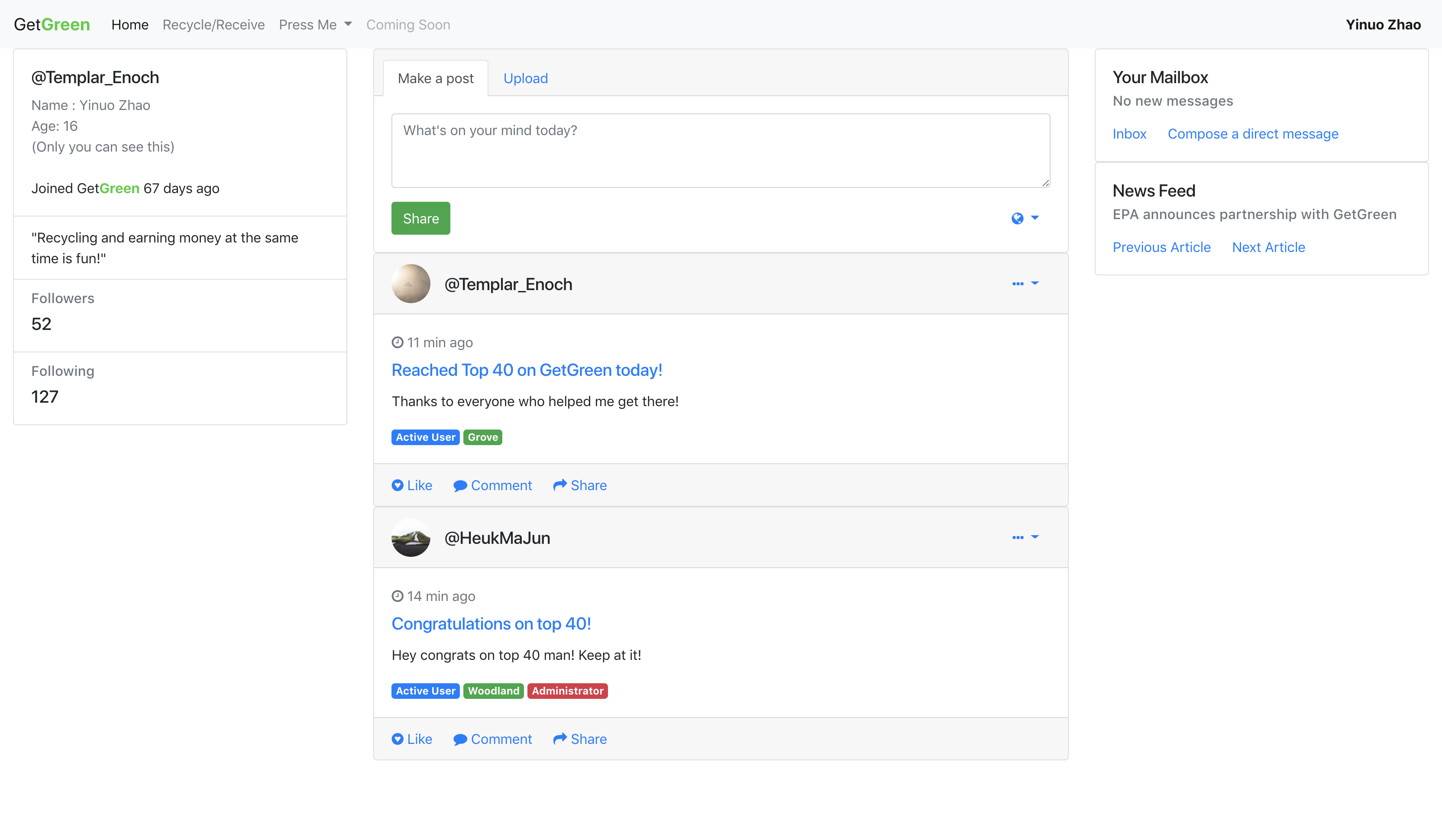This screenshot has width=1442, height=840.
Task: Click the Share arrow on HeukMaJun's post
Action: pos(559,738)
